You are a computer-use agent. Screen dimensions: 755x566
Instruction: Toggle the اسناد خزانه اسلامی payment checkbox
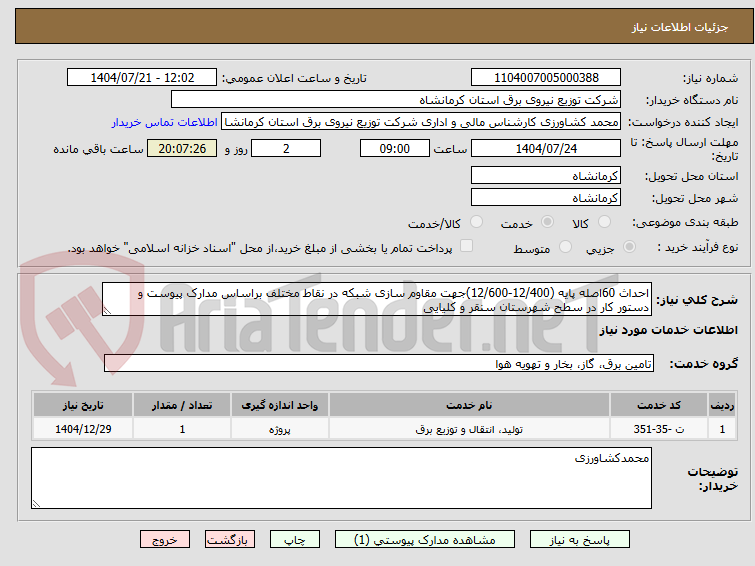pos(466,246)
